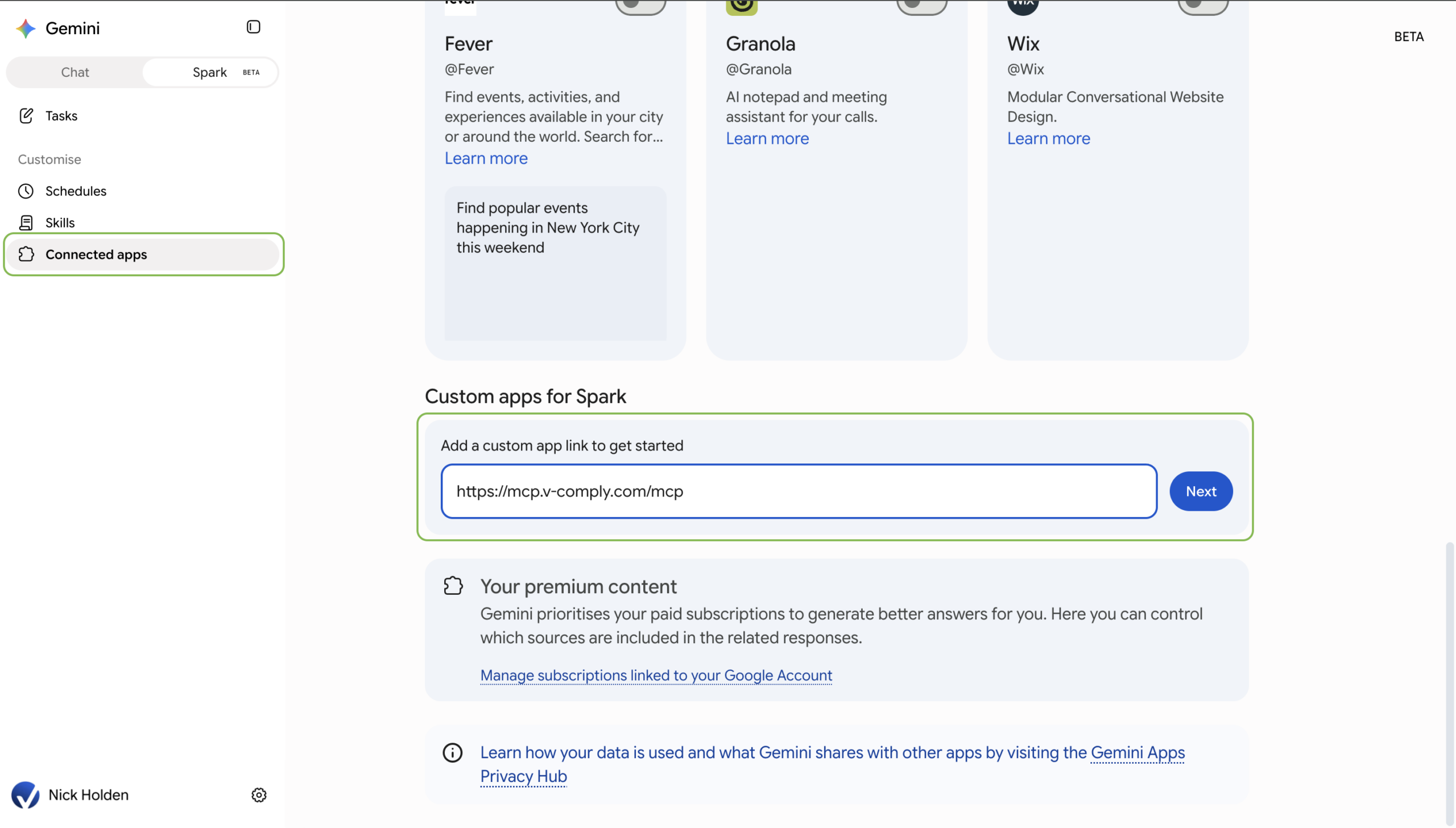
Task: Open Wix Learn more link
Action: click(1049, 139)
